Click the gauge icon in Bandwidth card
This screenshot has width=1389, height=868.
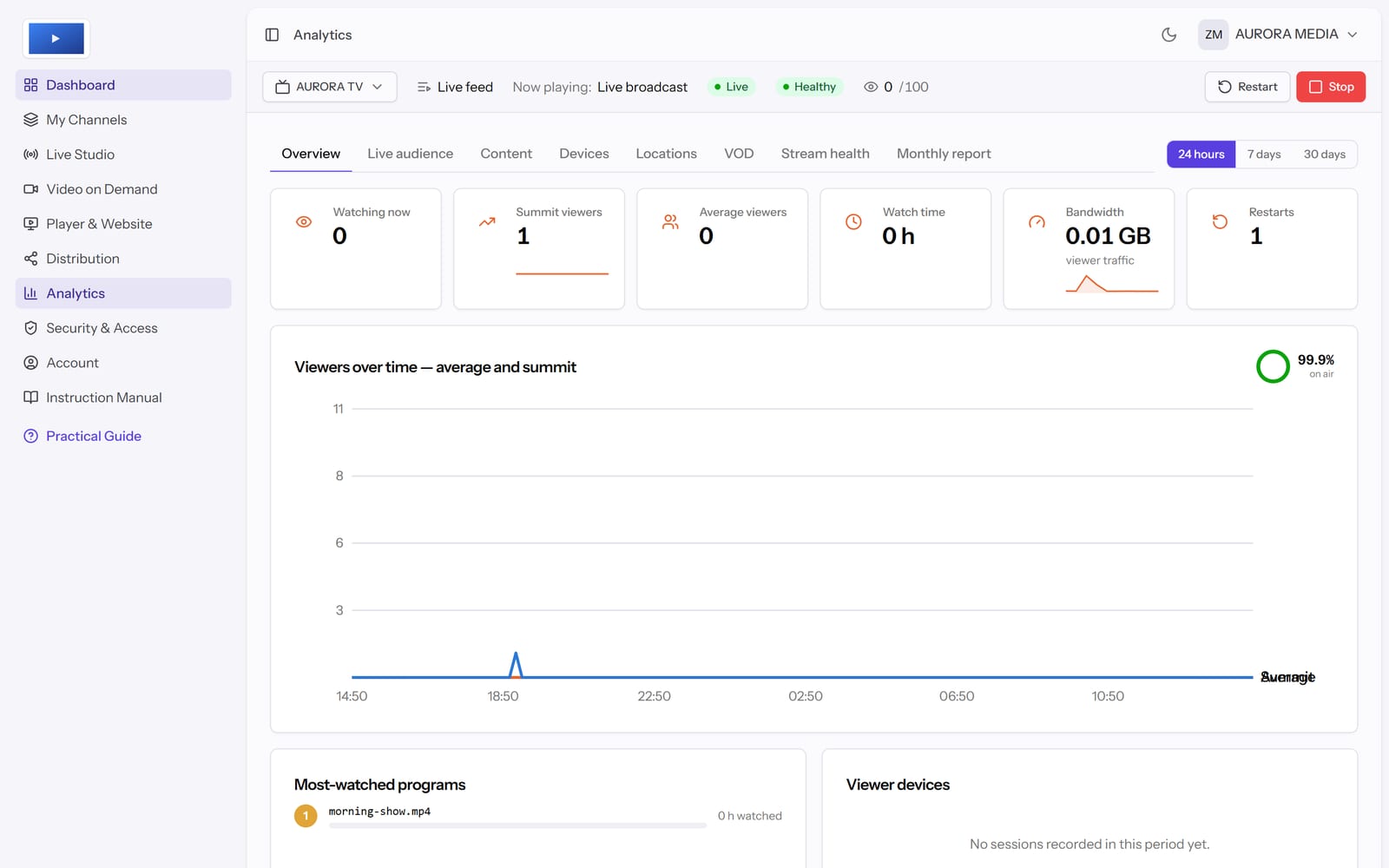click(1037, 222)
